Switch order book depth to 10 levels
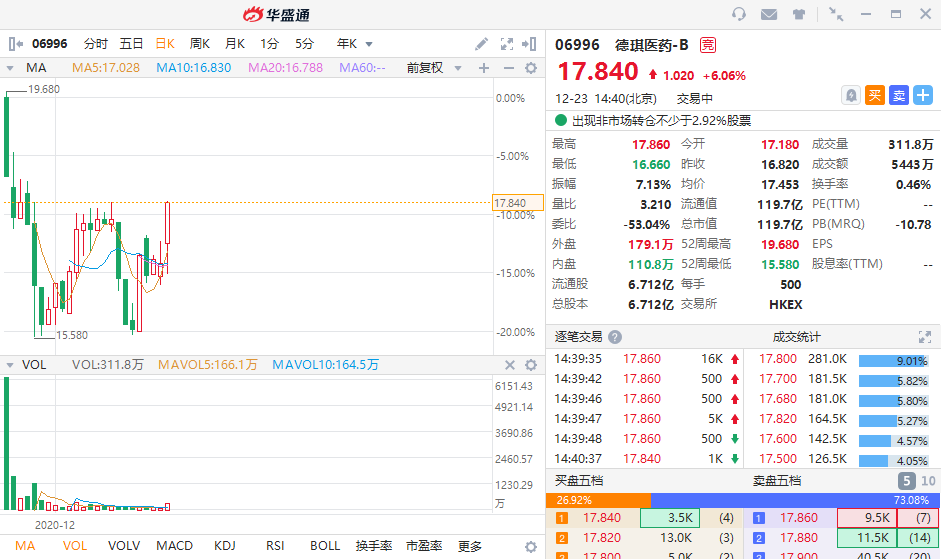The width and height of the screenshot is (941, 559). 928,481
